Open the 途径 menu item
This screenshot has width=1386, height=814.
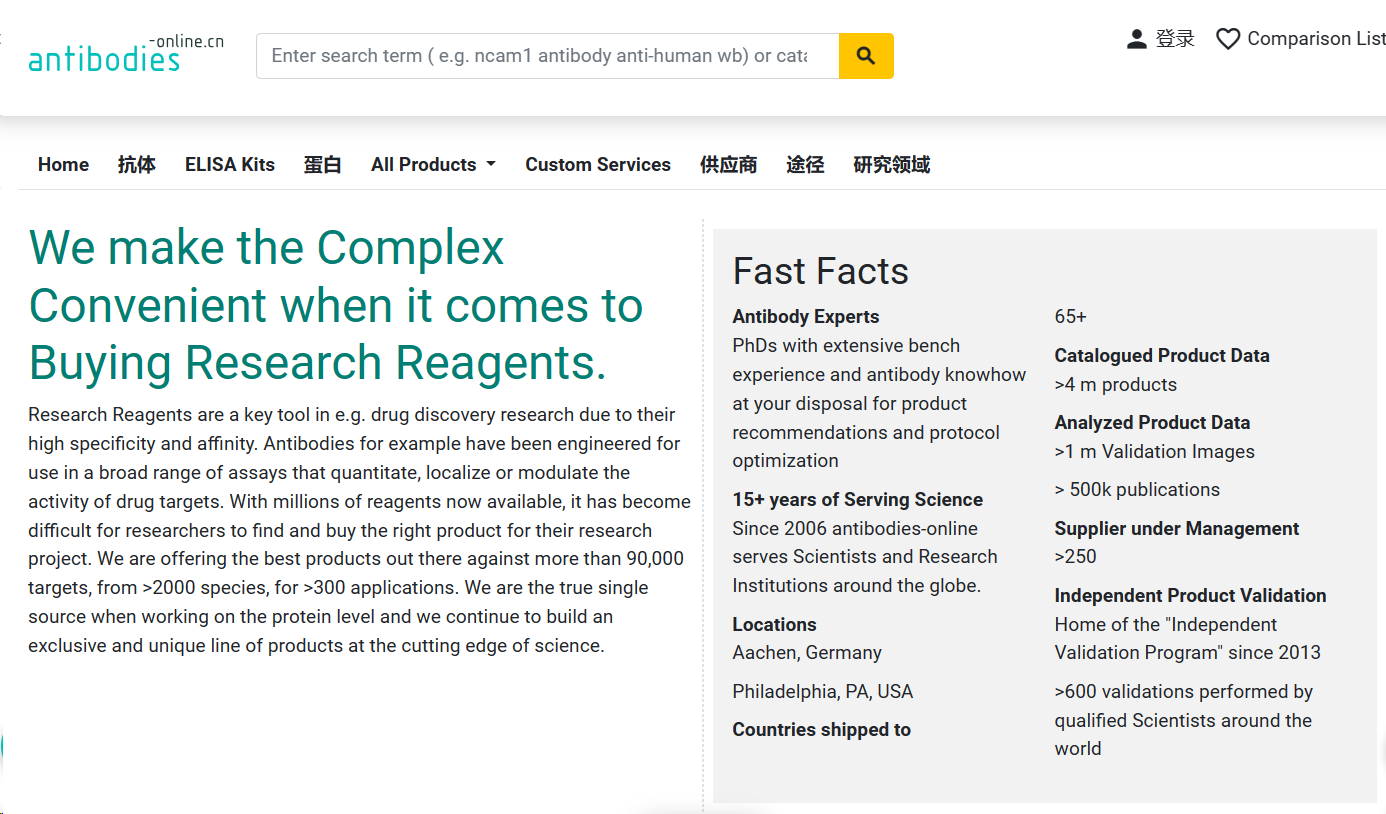pyautogui.click(x=805, y=165)
